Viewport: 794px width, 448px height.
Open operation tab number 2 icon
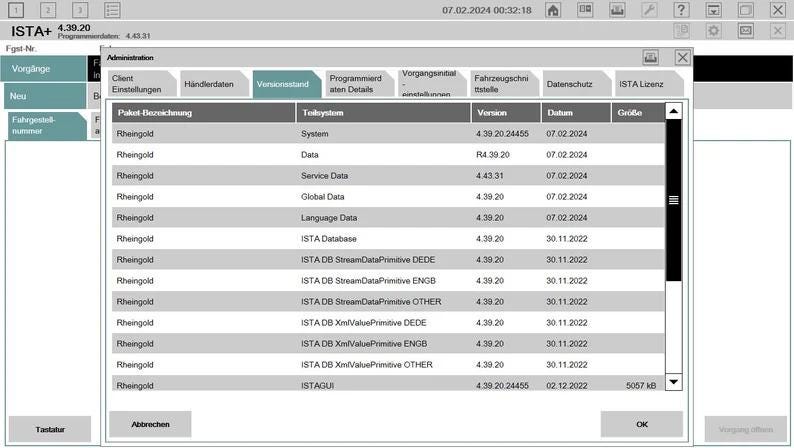click(48, 10)
